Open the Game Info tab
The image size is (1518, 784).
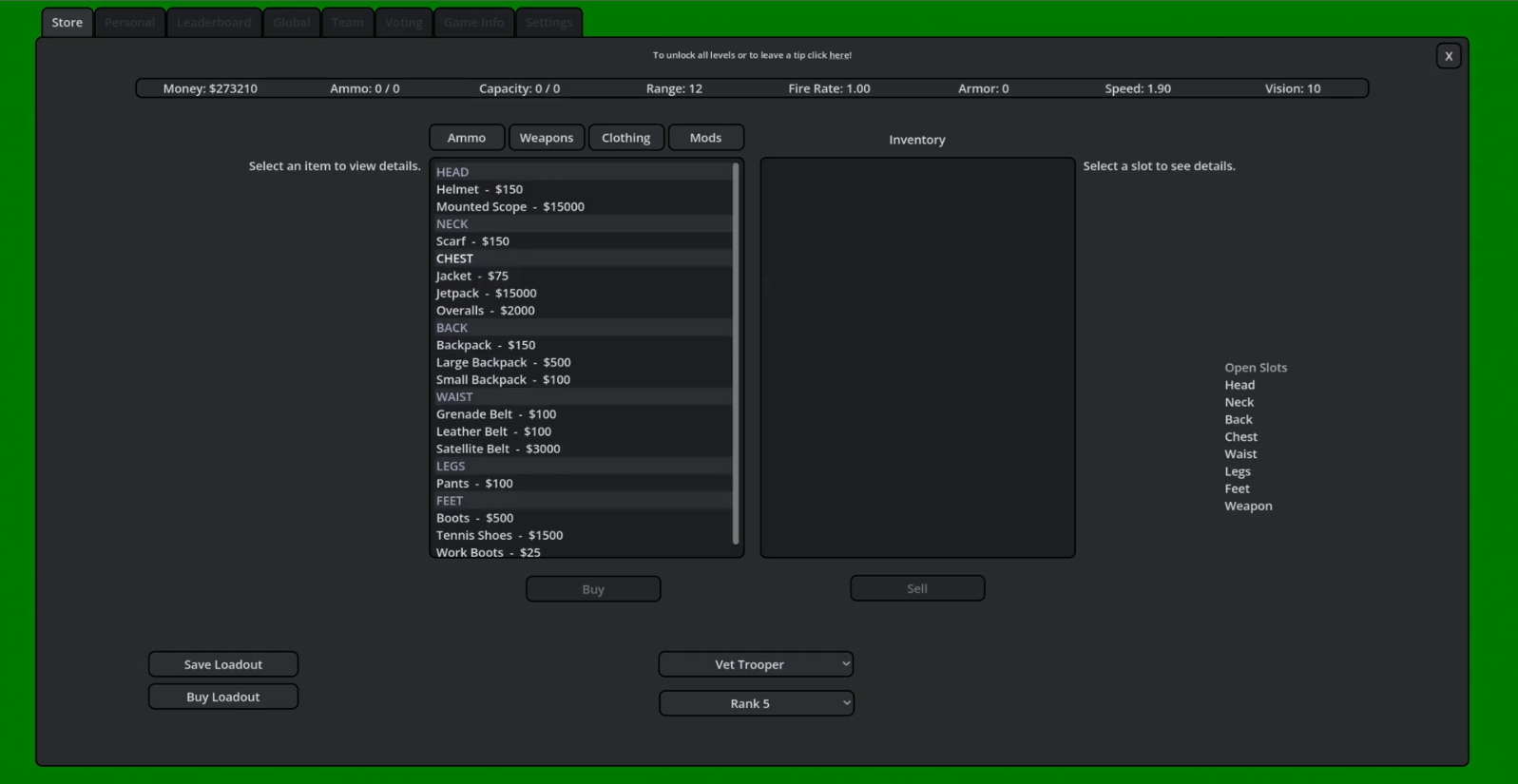[473, 22]
